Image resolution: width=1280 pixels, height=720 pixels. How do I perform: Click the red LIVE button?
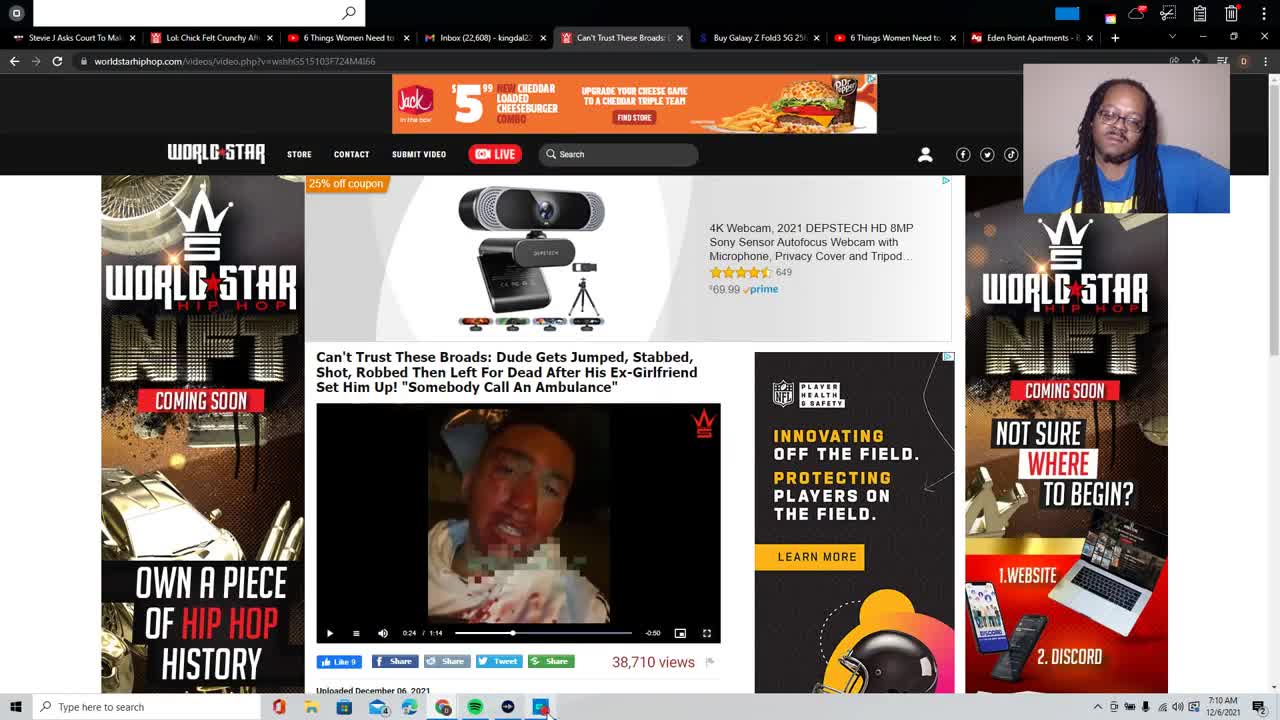tap(495, 154)
